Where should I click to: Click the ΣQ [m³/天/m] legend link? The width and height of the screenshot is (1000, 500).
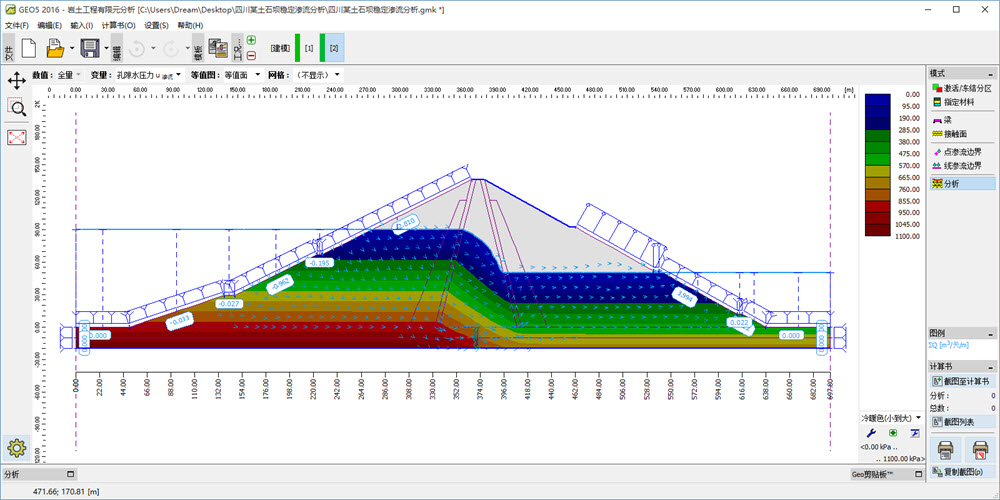coord(951,345)
